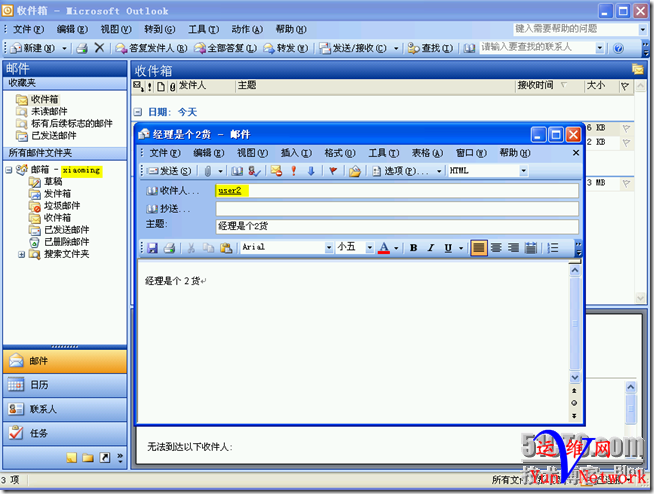Open the 新建 dropdown arrow
Screen dimensions: 654x494
coord(64,48)
